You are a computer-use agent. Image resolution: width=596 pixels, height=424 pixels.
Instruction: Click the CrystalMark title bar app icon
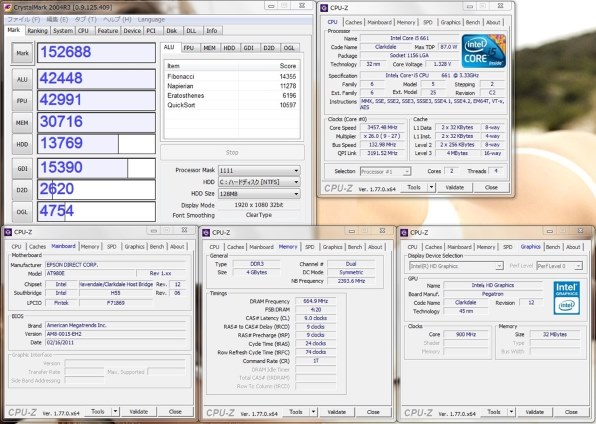(7, 7)
